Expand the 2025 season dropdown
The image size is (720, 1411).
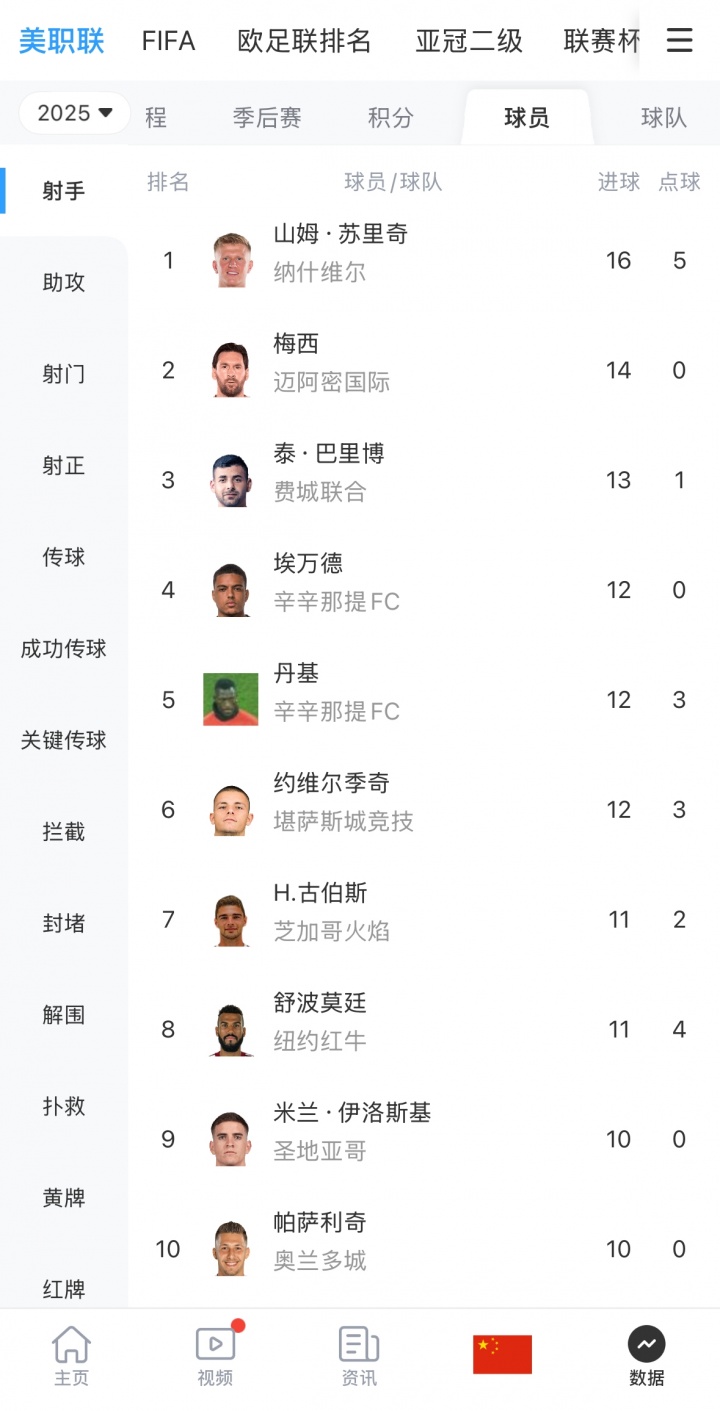(x=75, y=113)
